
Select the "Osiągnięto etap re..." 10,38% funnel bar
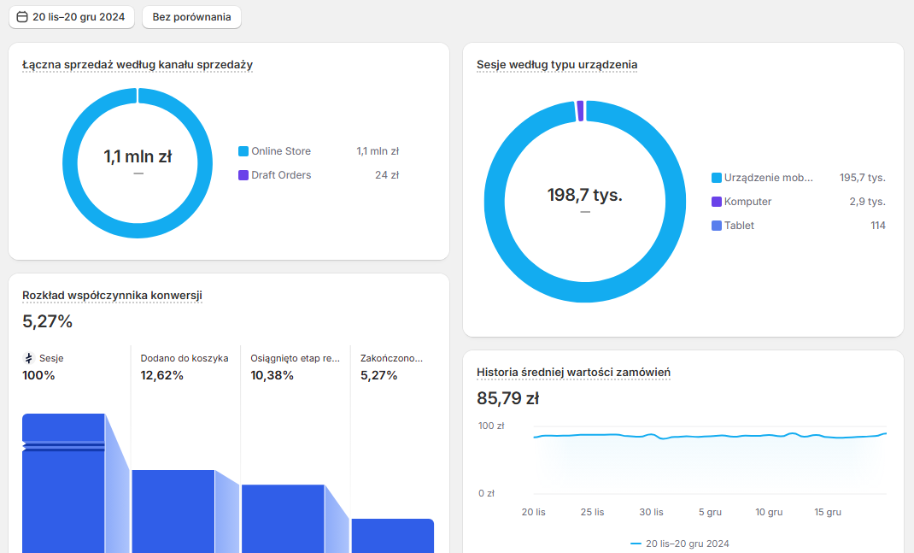point(282,518)
